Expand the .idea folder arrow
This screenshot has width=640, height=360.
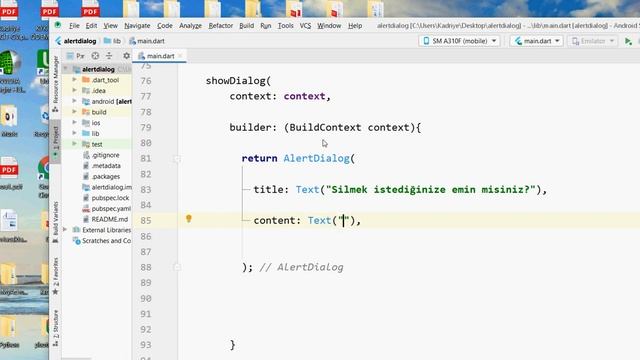tap(74, 91)
